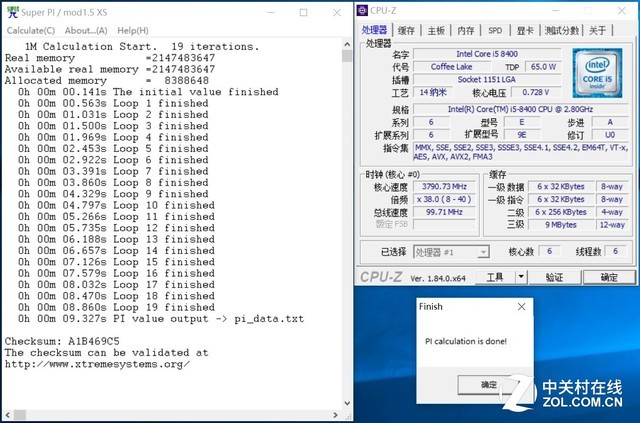640x423 pixels.
Task: Expand the 处理器 #1 selection dropdown
Action: coord(483,252)
